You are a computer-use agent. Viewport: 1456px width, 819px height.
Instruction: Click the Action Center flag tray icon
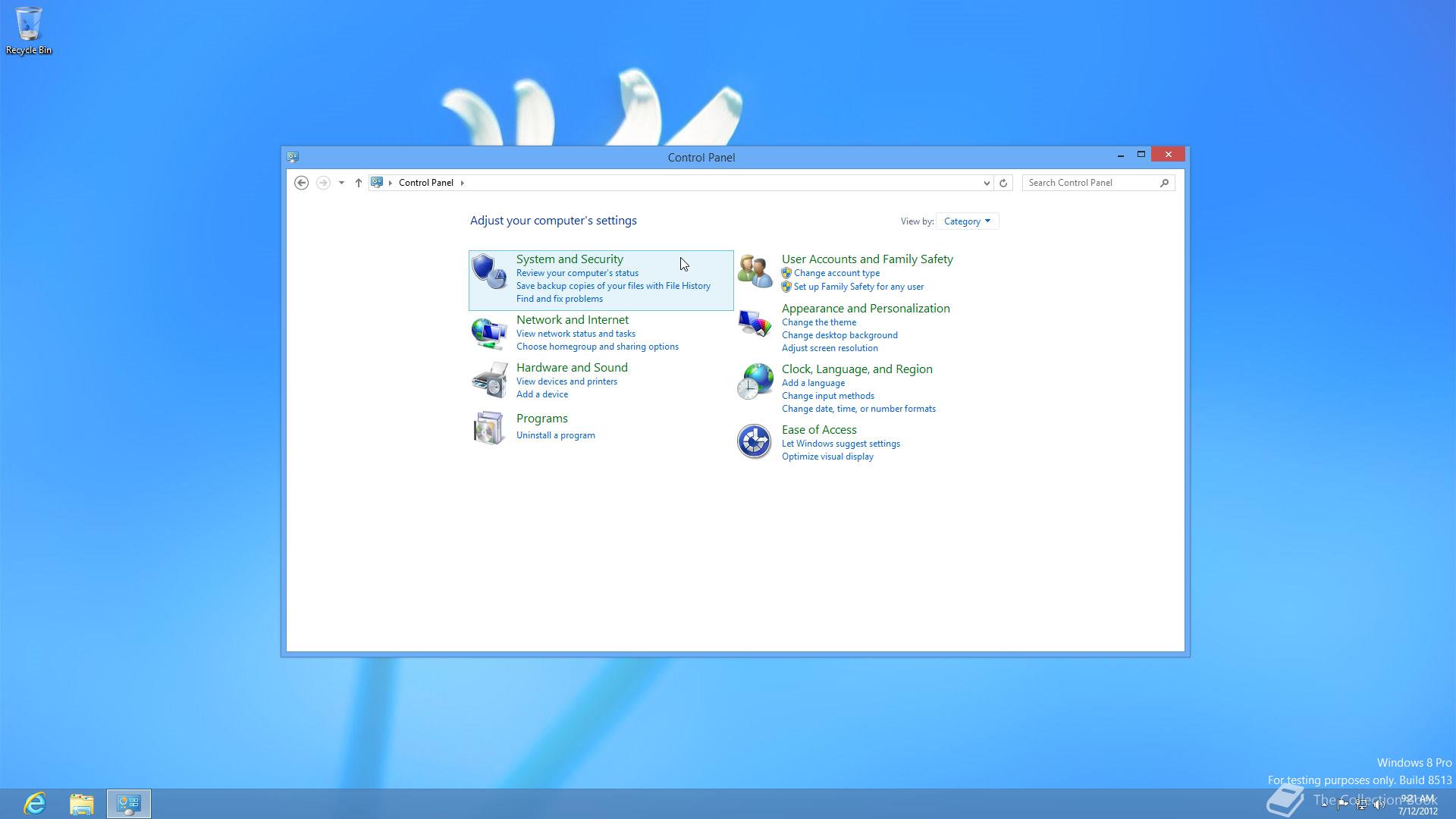pyautogui.click(x=1343, y=805)
